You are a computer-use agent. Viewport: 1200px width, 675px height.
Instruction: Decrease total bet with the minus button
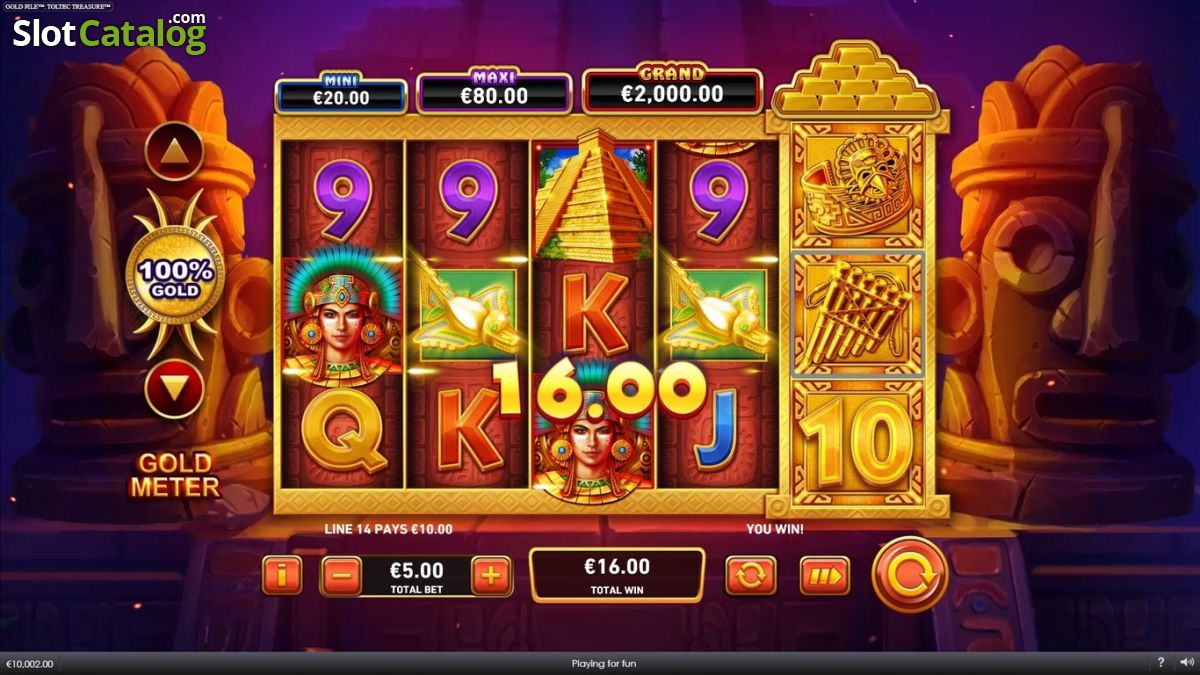(341, 576)
